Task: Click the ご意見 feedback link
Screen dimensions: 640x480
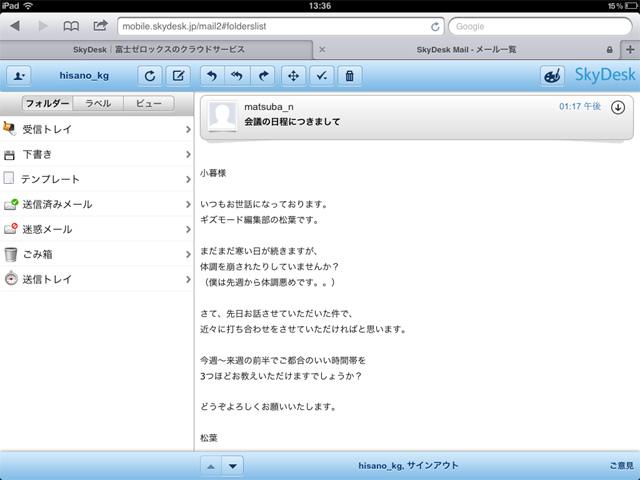Action: [x=621, y=466]
